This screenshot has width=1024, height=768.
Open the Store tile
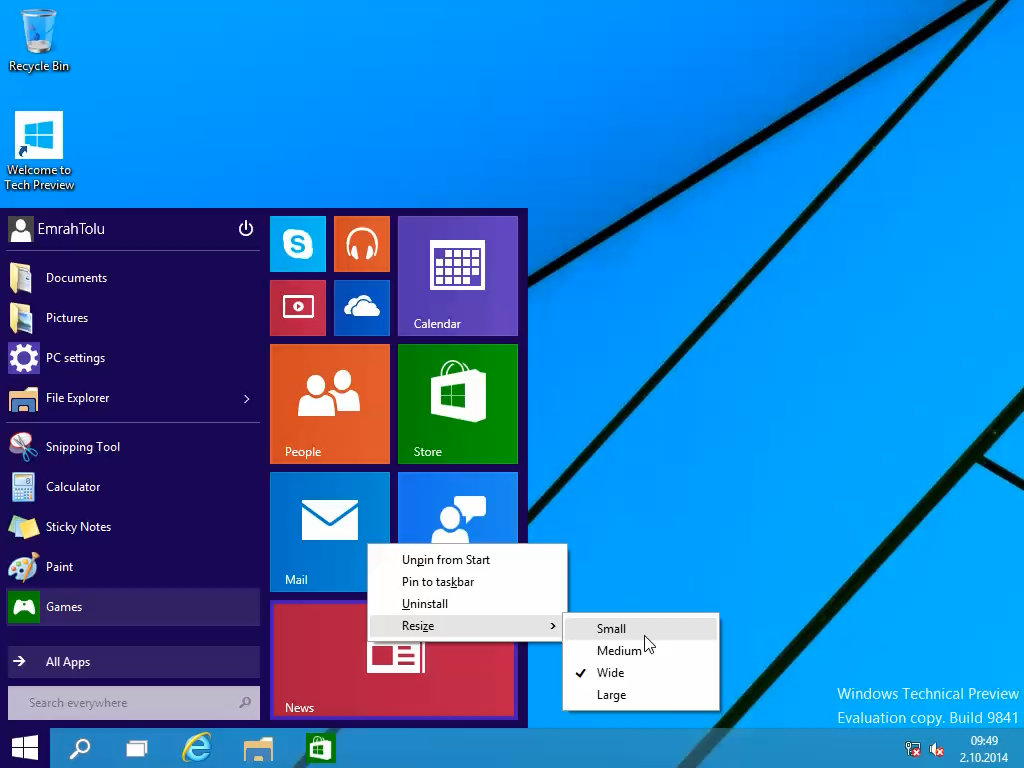pyautogui.click(x=458, y=404)
